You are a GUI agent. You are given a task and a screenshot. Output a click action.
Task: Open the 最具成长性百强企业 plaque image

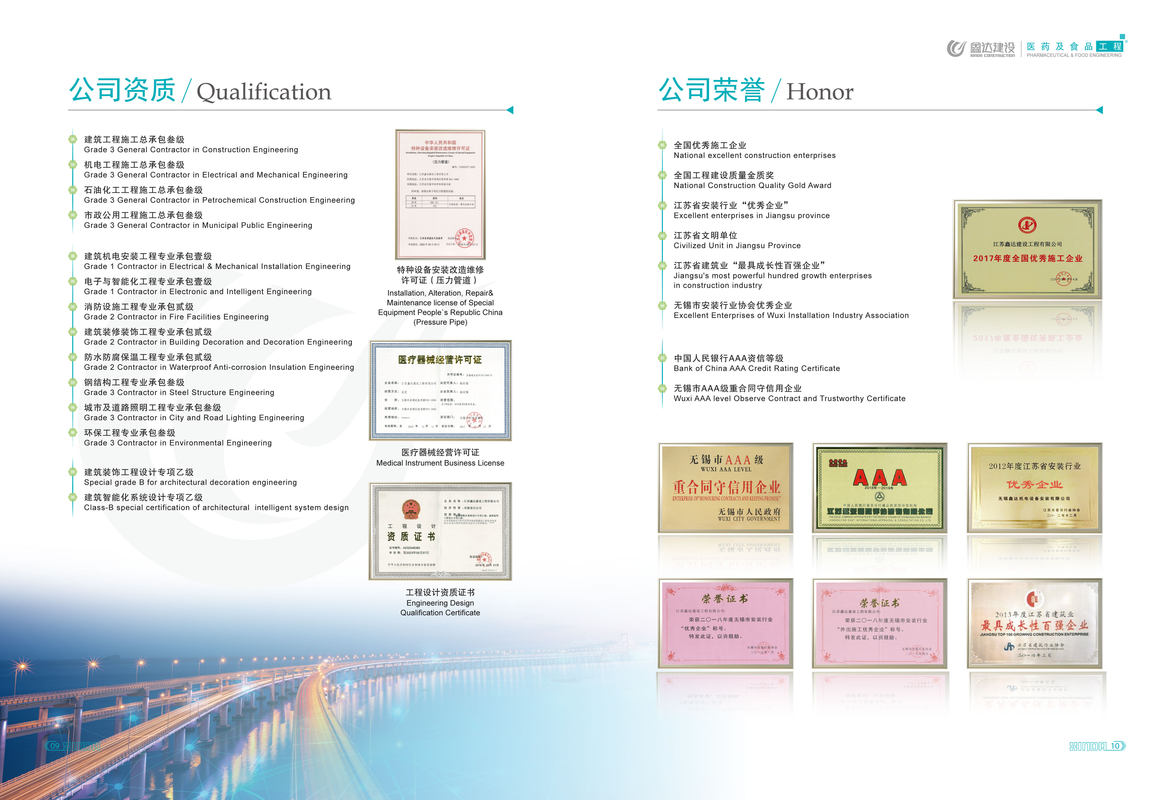pos(1034,623)
